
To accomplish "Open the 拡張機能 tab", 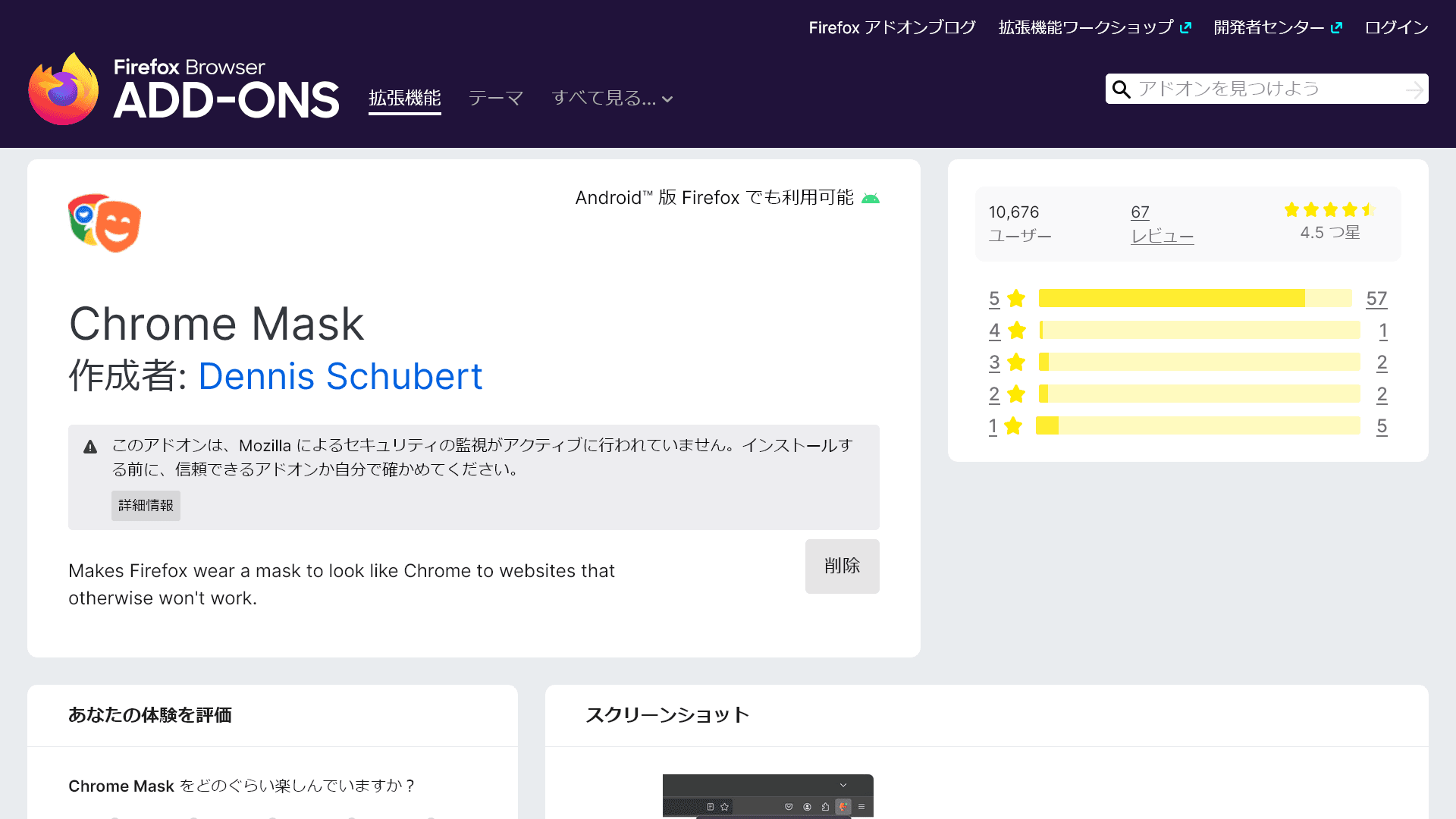I will click(404, 99).
